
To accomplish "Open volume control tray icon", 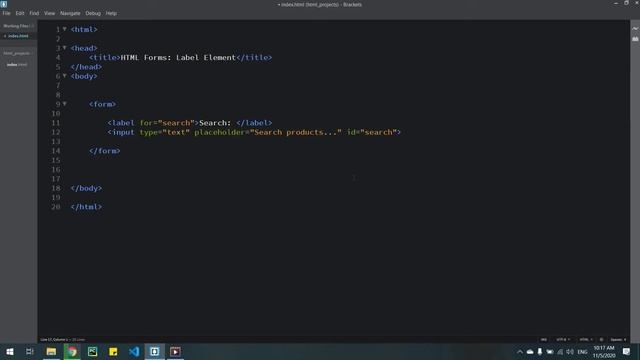I will click(570, 352).
